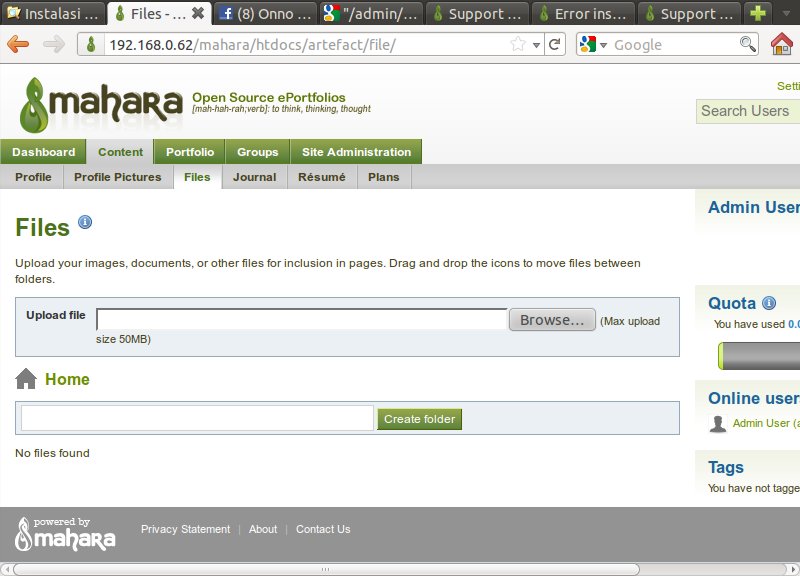Image resolution: width=800 pixels, height=576 pixels.
Task: Click the scrollbar left arrow
Action: point(6,569)
